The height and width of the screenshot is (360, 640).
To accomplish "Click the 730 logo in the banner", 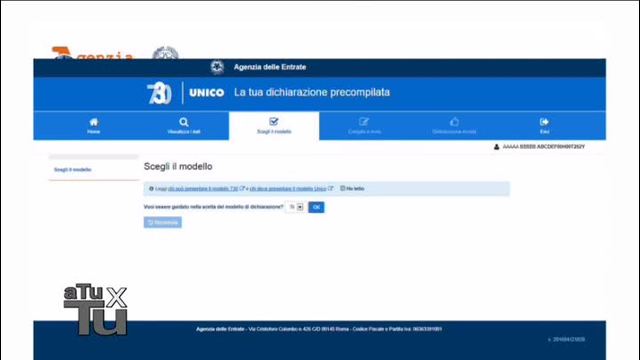I will click(x=159, y=93).
